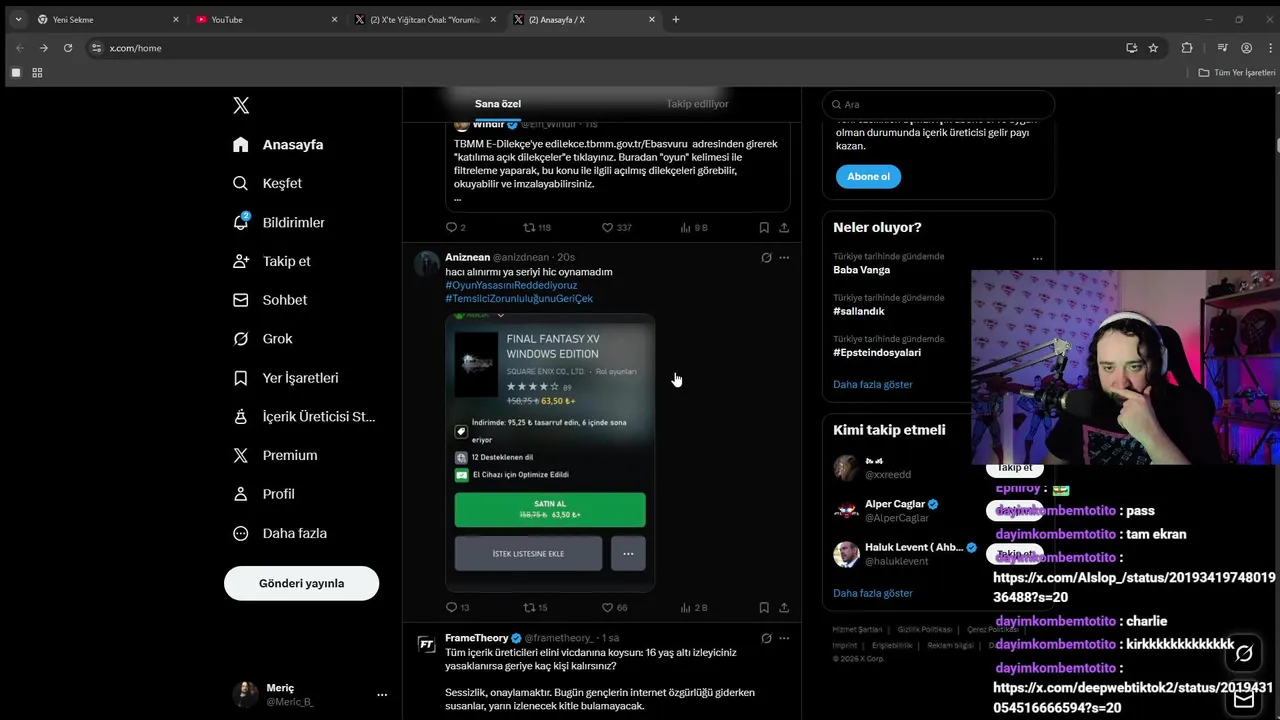Open Chrome profile icon
Image resolution: width=1280 pixels, height=720 pixels.
[x=1246, y=48]
